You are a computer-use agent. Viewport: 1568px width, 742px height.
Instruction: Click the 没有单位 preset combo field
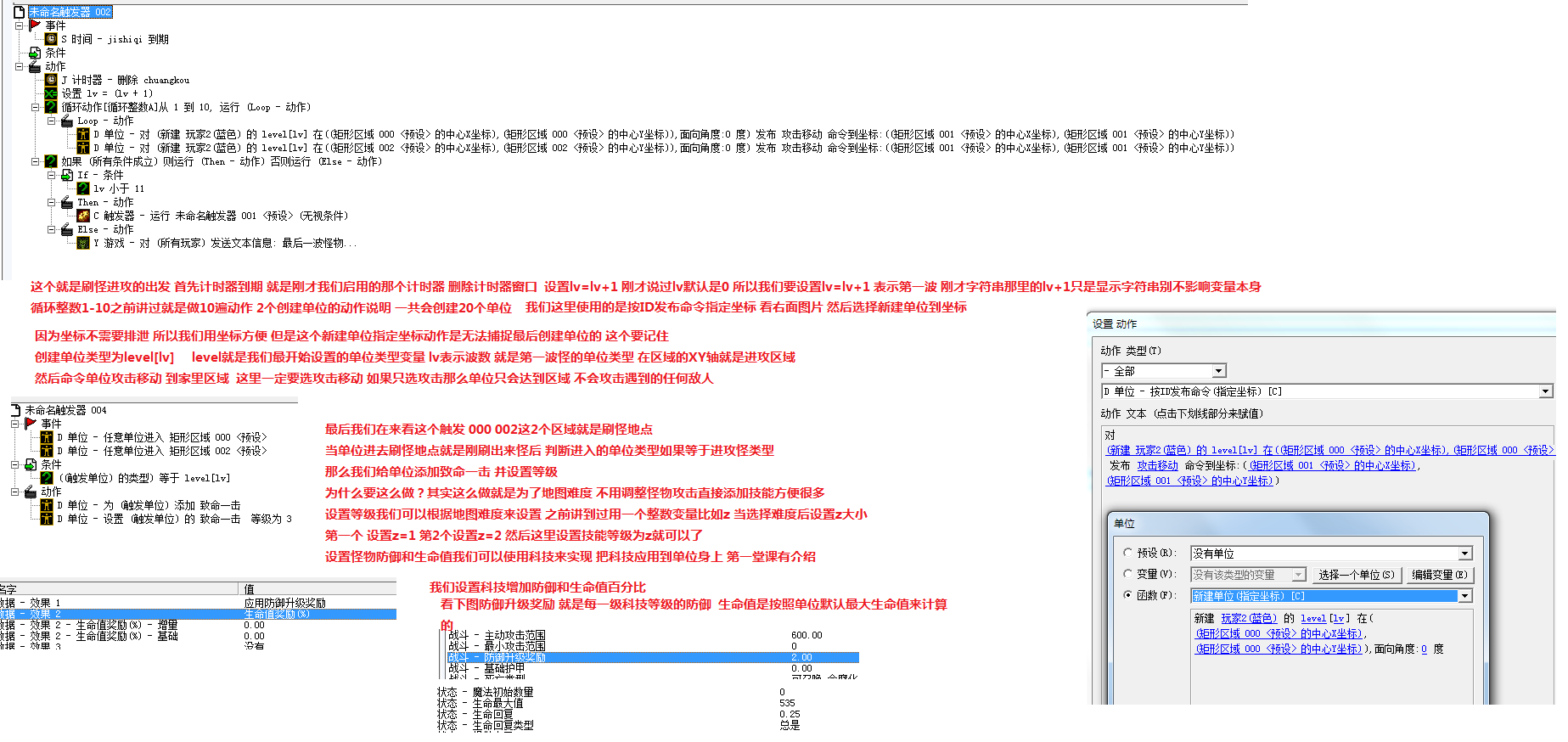pos(1324,554)
